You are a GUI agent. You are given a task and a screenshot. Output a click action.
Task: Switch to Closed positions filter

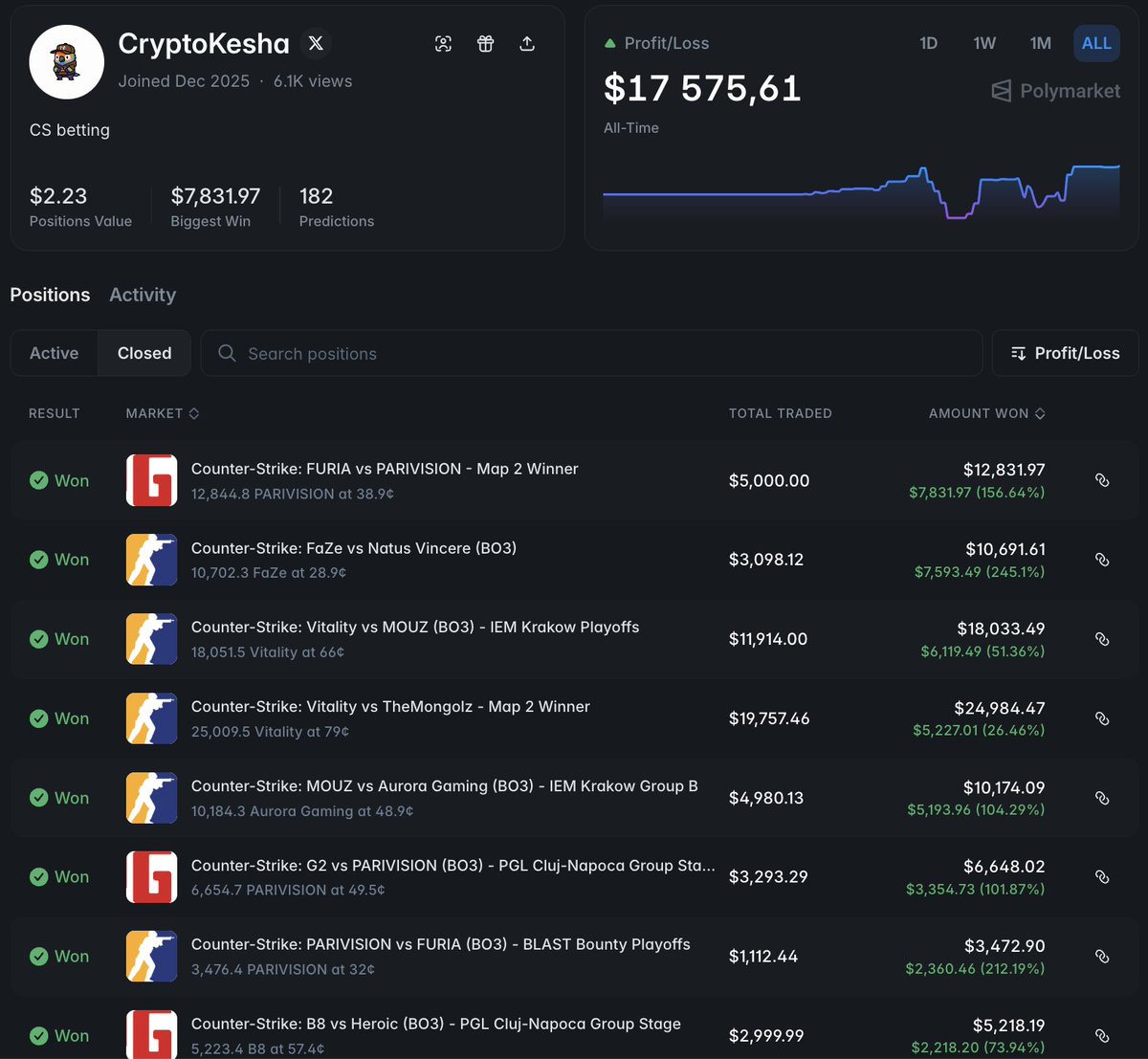[x=144, y=353]
